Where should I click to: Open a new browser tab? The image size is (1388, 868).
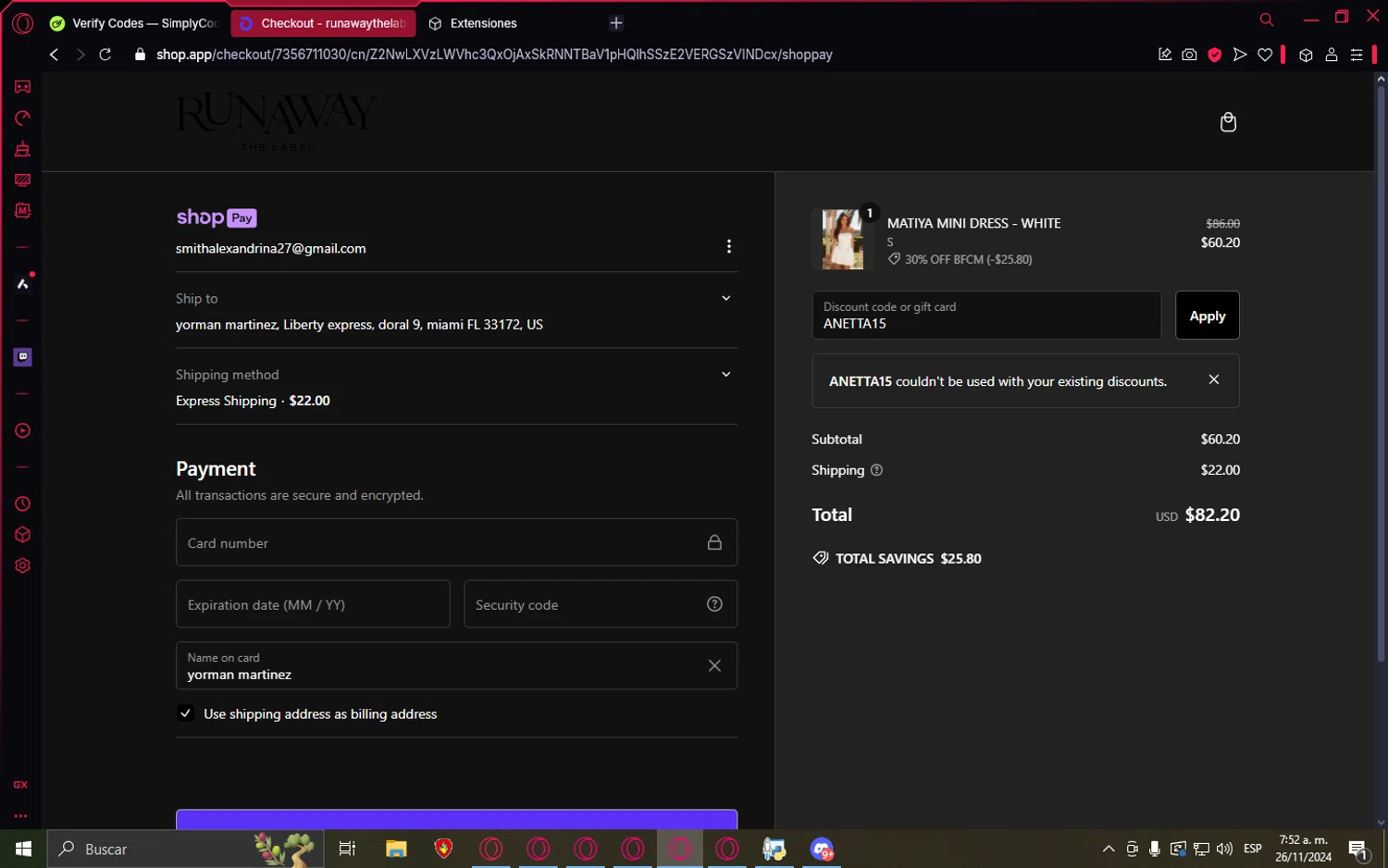coord(616,23)
